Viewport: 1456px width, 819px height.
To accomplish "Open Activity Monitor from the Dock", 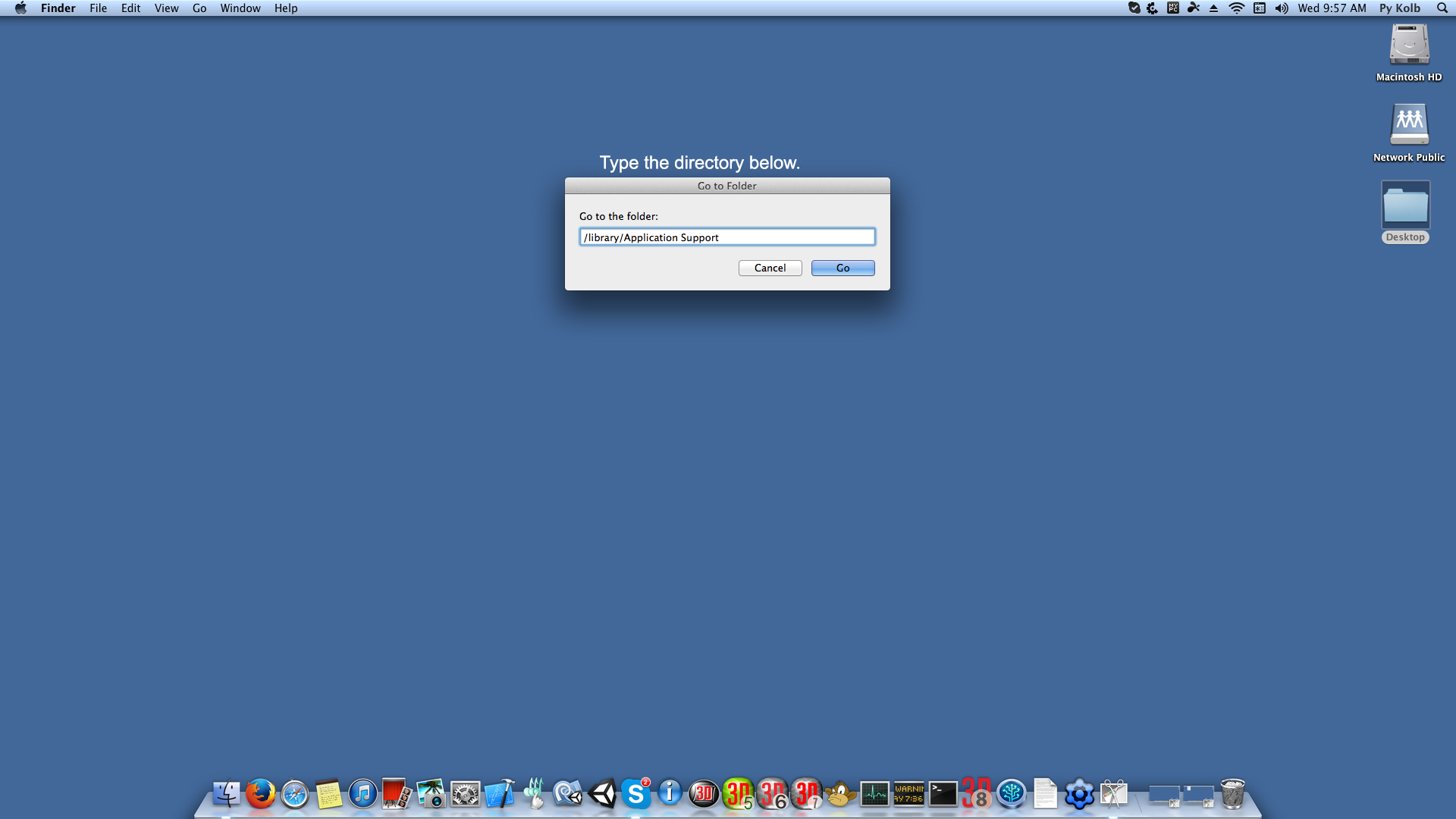I will [876, 795].
